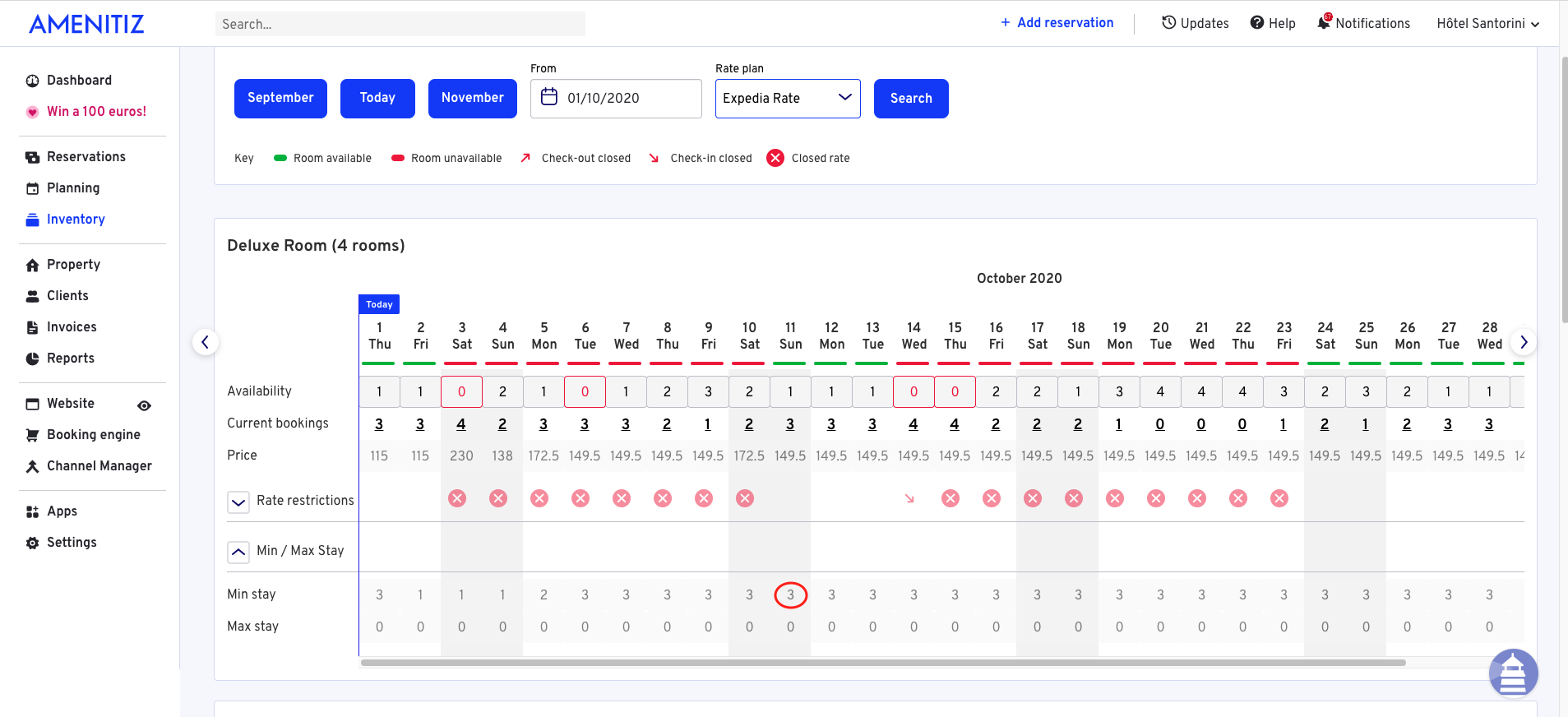Jump to November
The height and width of the screenshot is (717, 1568).
[x=473, y=98]
